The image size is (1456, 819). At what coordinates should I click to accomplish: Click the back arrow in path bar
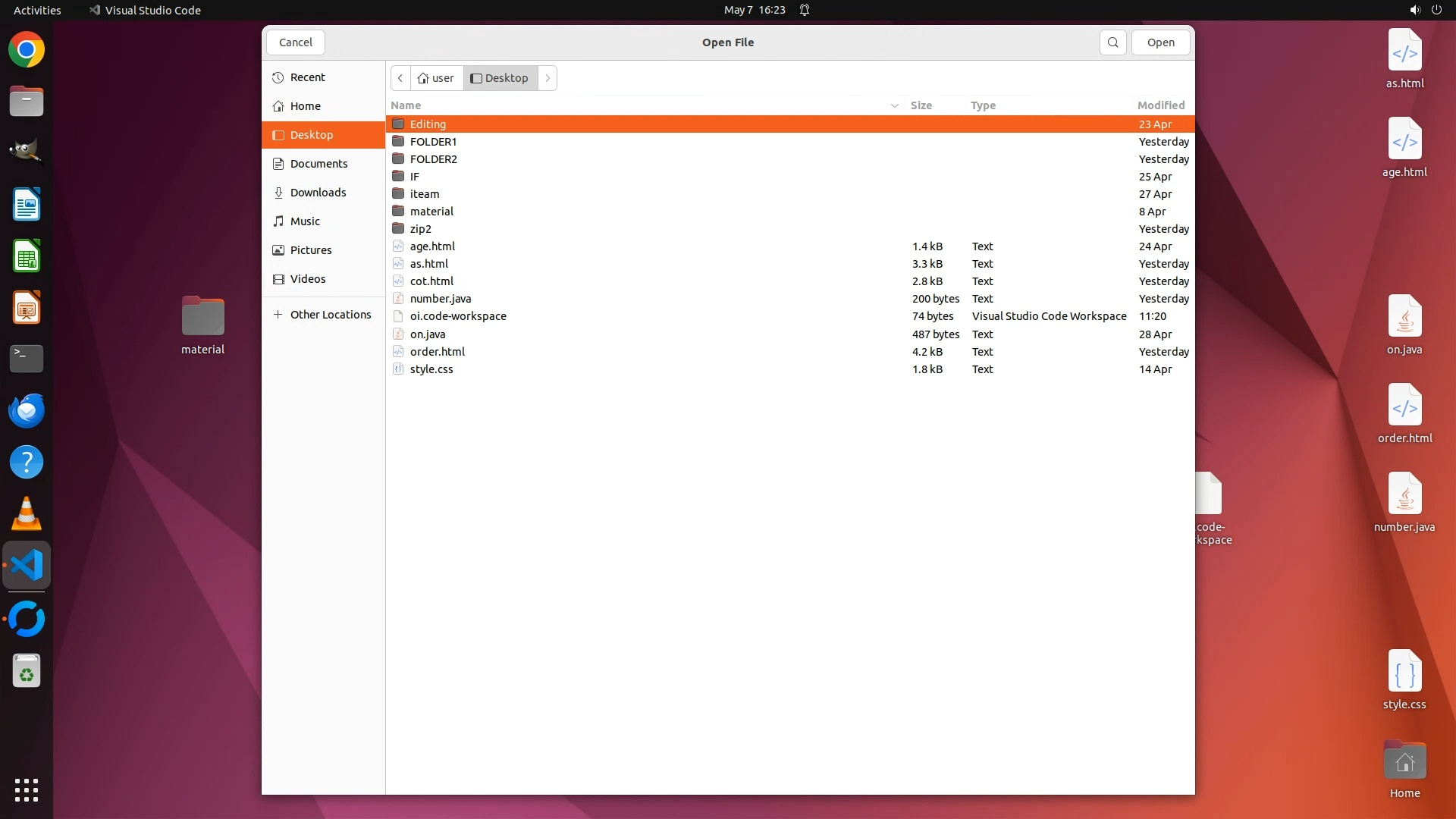coord(400,78)
